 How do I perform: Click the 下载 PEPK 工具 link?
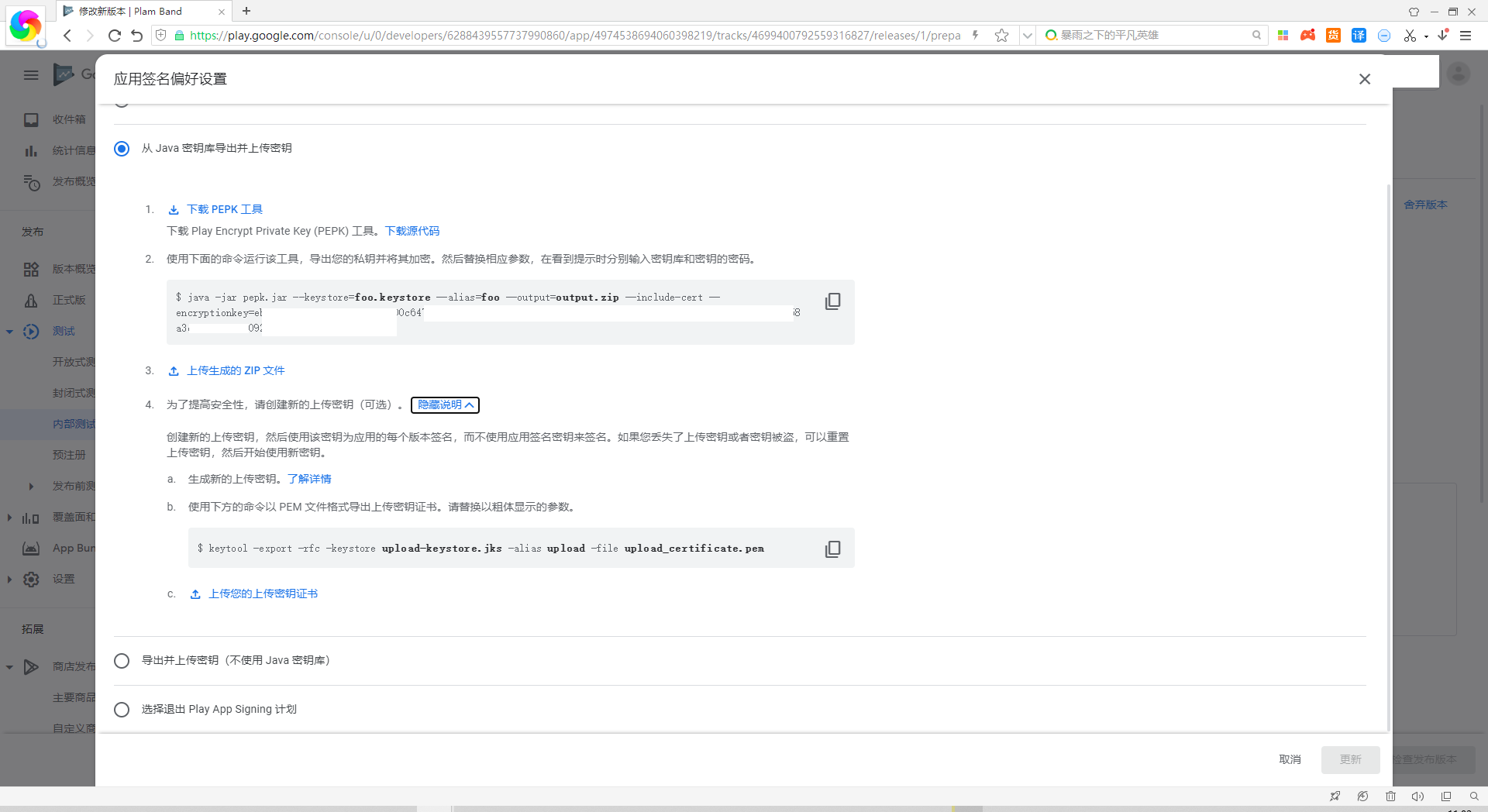point(225,210)
